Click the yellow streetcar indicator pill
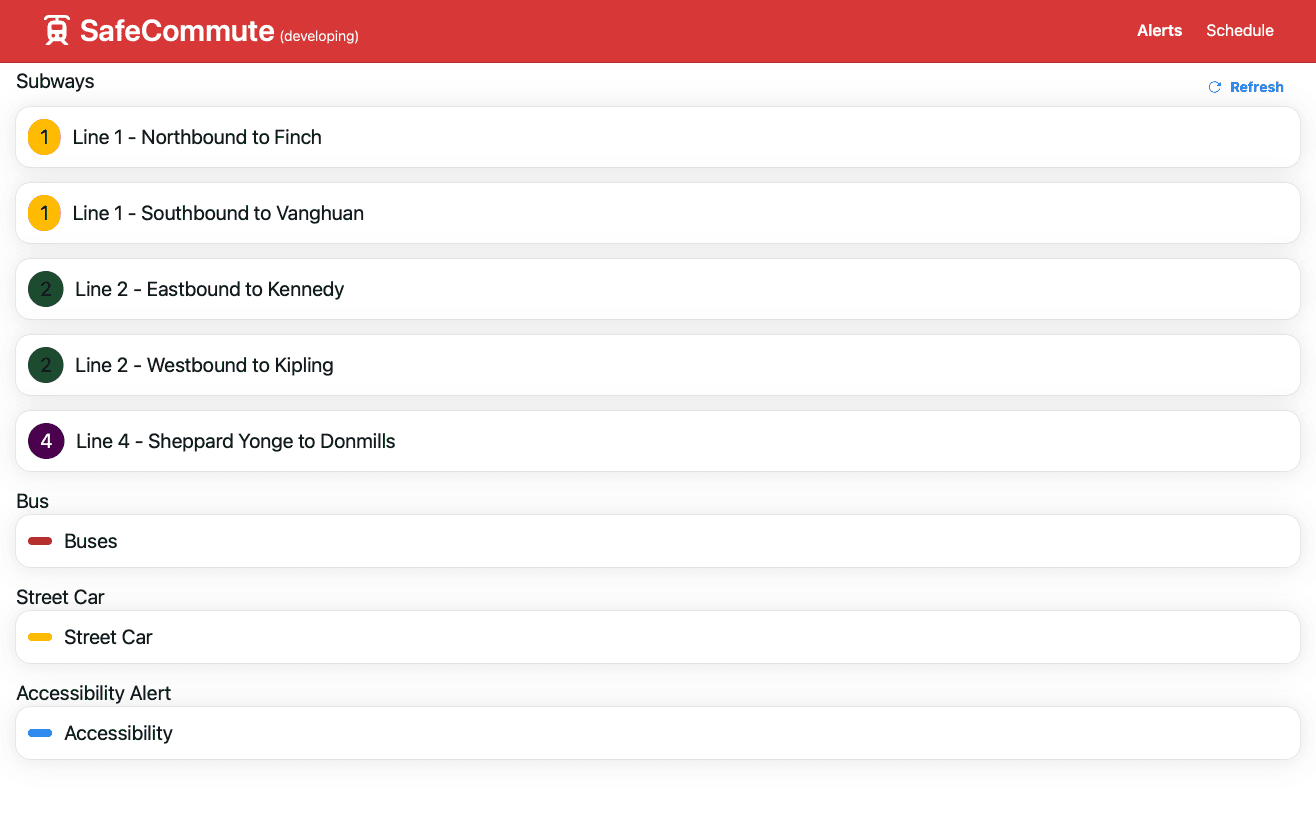The width and height of the screenshot is (1316, 831). tap(39, 636)
